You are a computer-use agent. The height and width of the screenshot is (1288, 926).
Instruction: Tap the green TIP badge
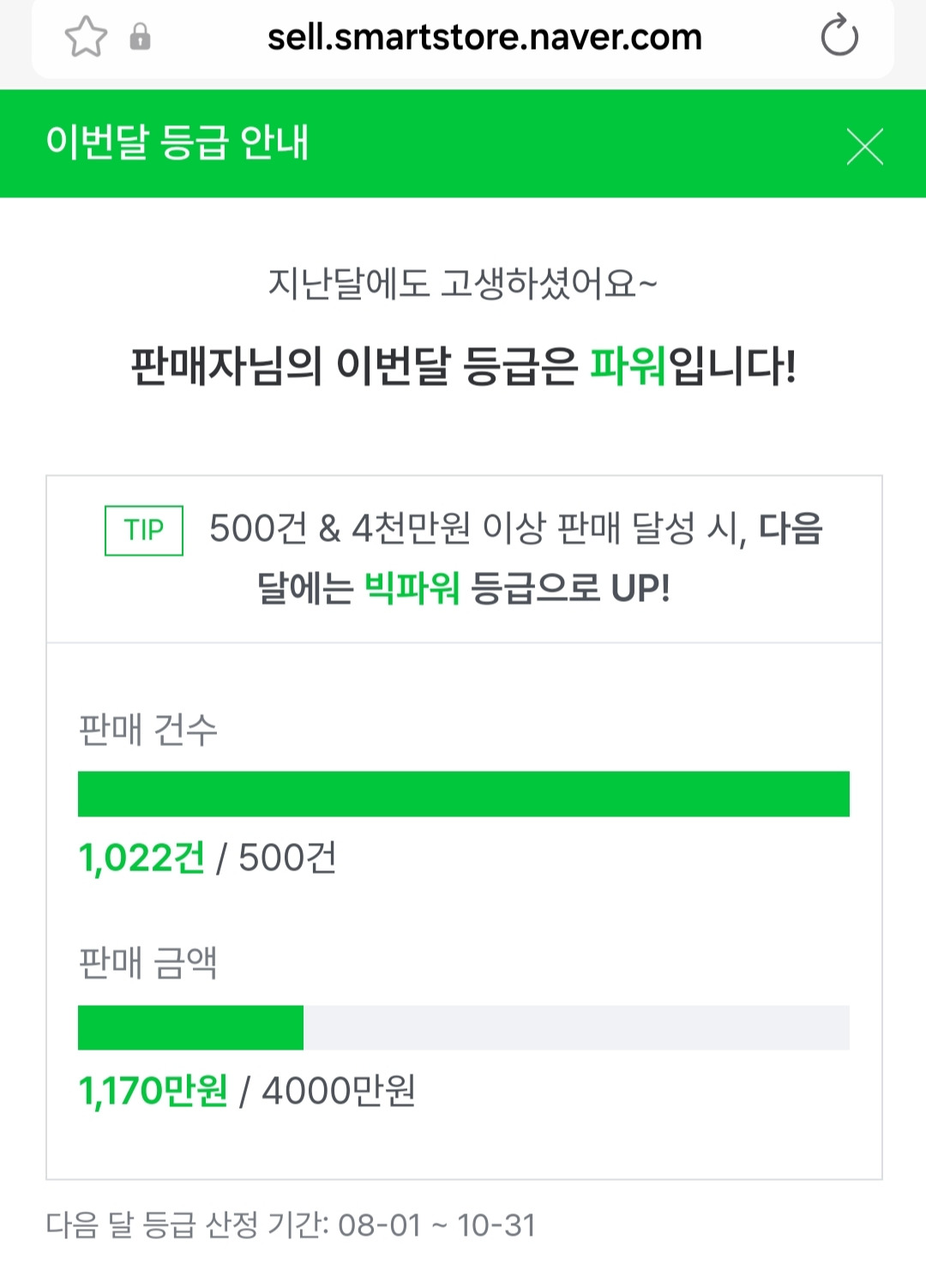(144, 531)
